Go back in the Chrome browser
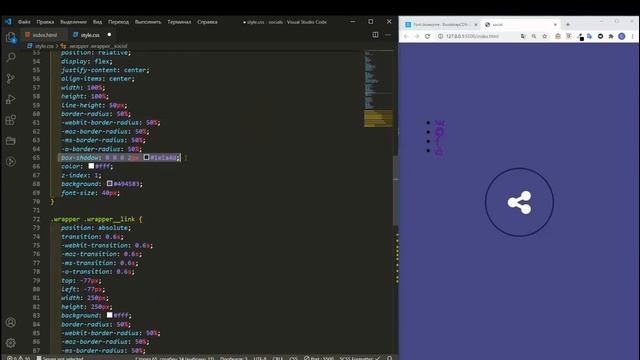 (x=406, y=36)
